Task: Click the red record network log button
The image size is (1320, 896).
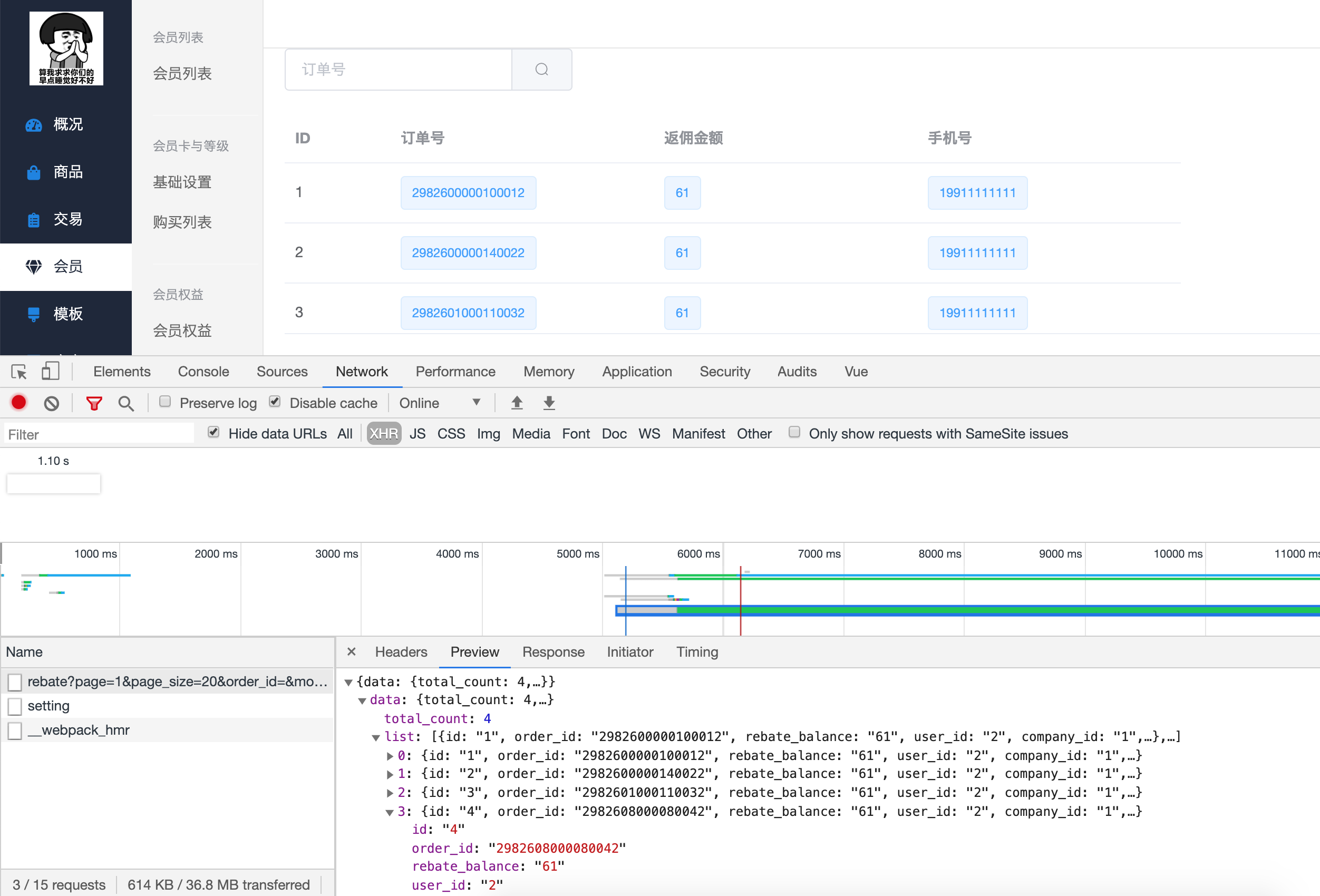Action: pyautogui.click(x=19, y=403)
